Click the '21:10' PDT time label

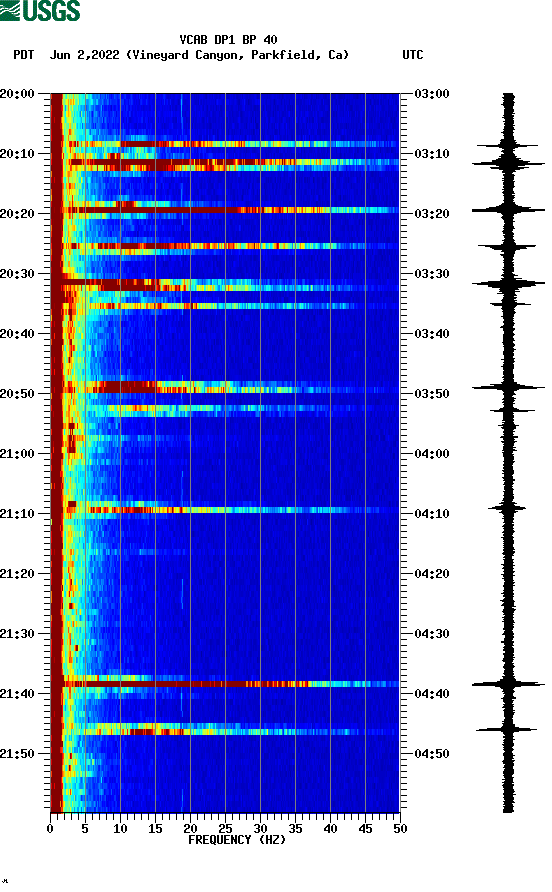click(17, 514)
